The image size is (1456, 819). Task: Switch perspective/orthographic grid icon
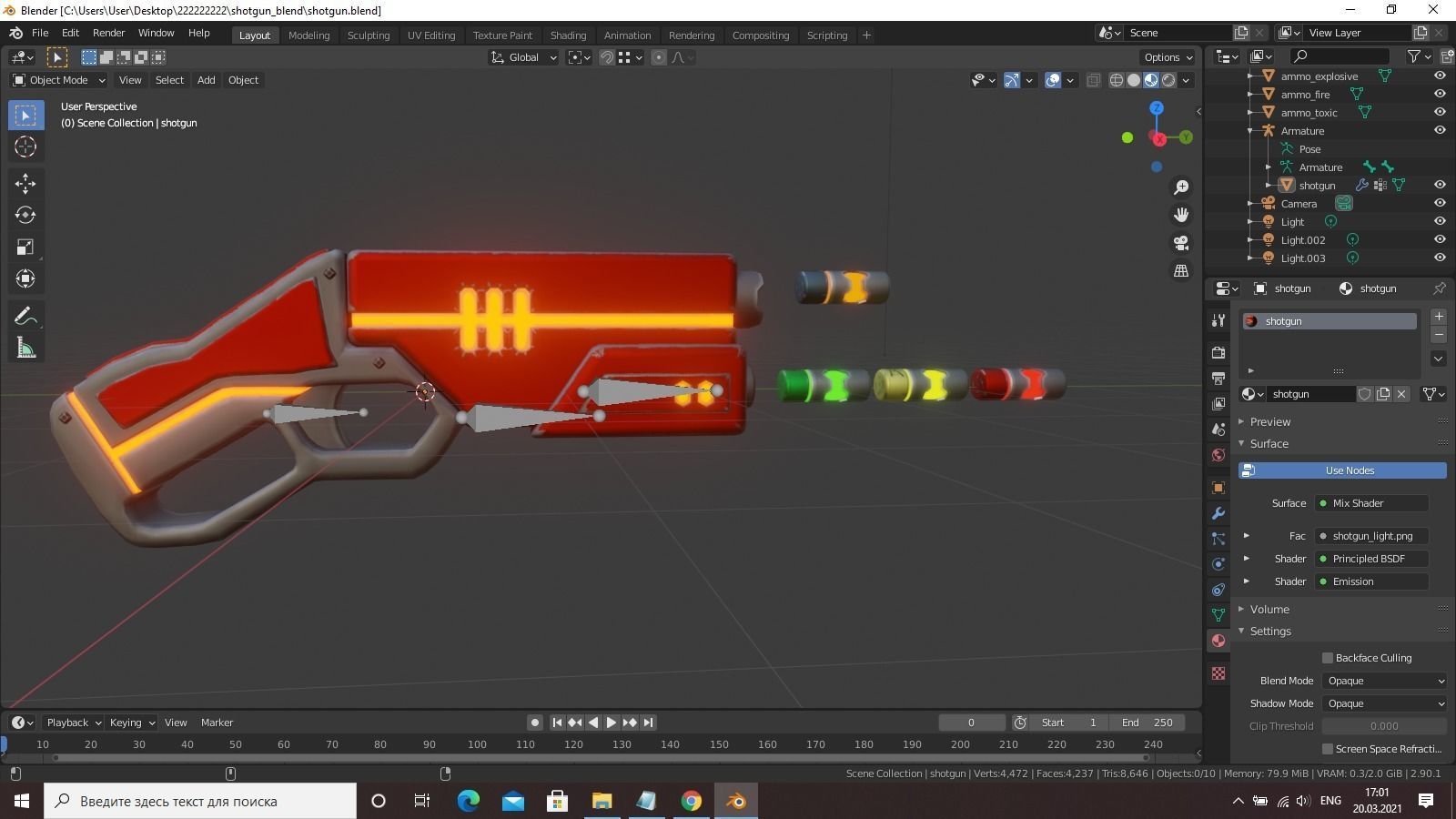(1181, 271)
